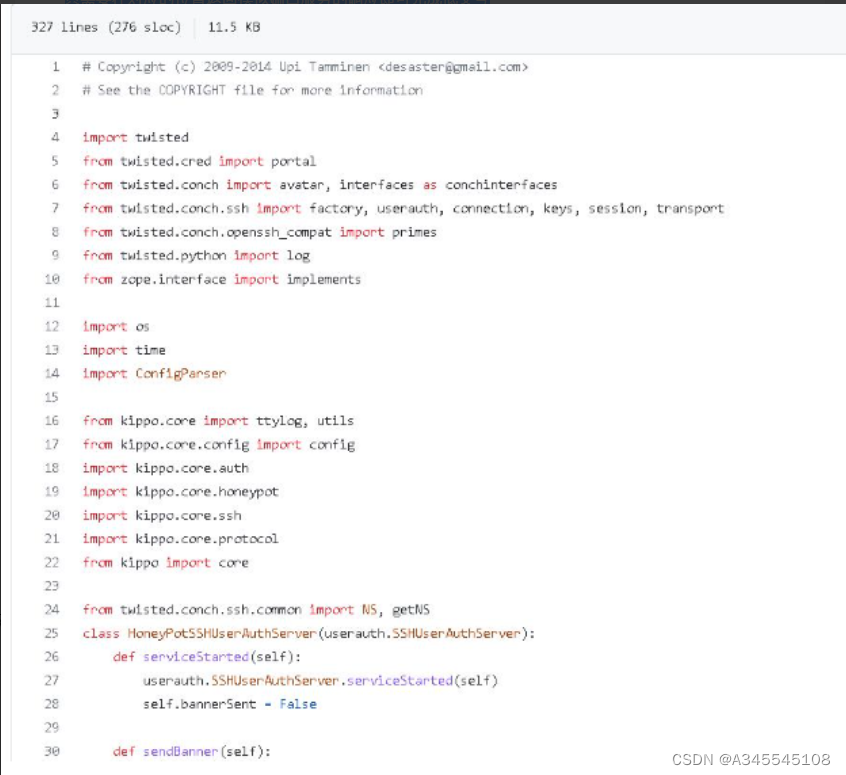Select line number 10 in the gutter
Screen dimensions: 846x775
[52, 279]
